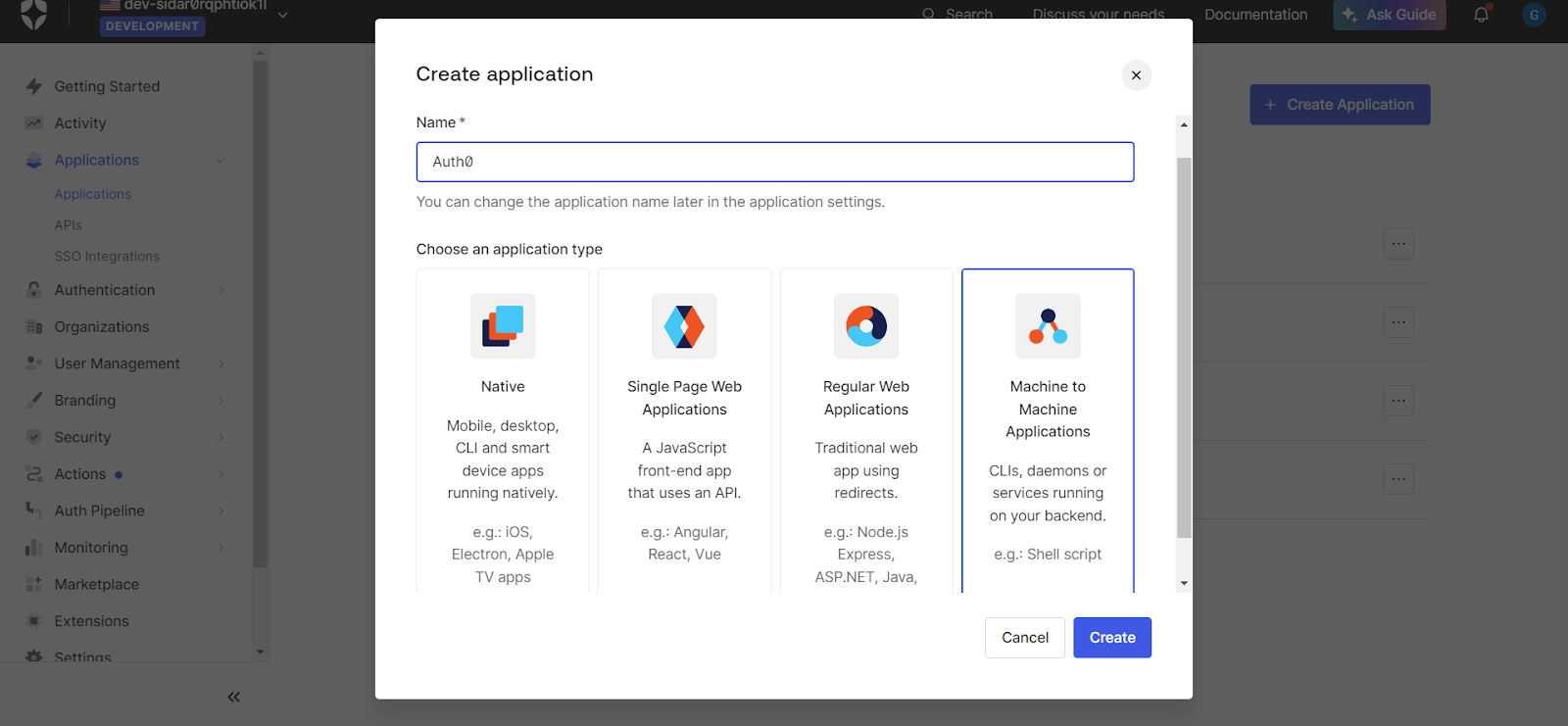Expand the Branding section chevron
Screen dimensions: 1568x726
220,401
